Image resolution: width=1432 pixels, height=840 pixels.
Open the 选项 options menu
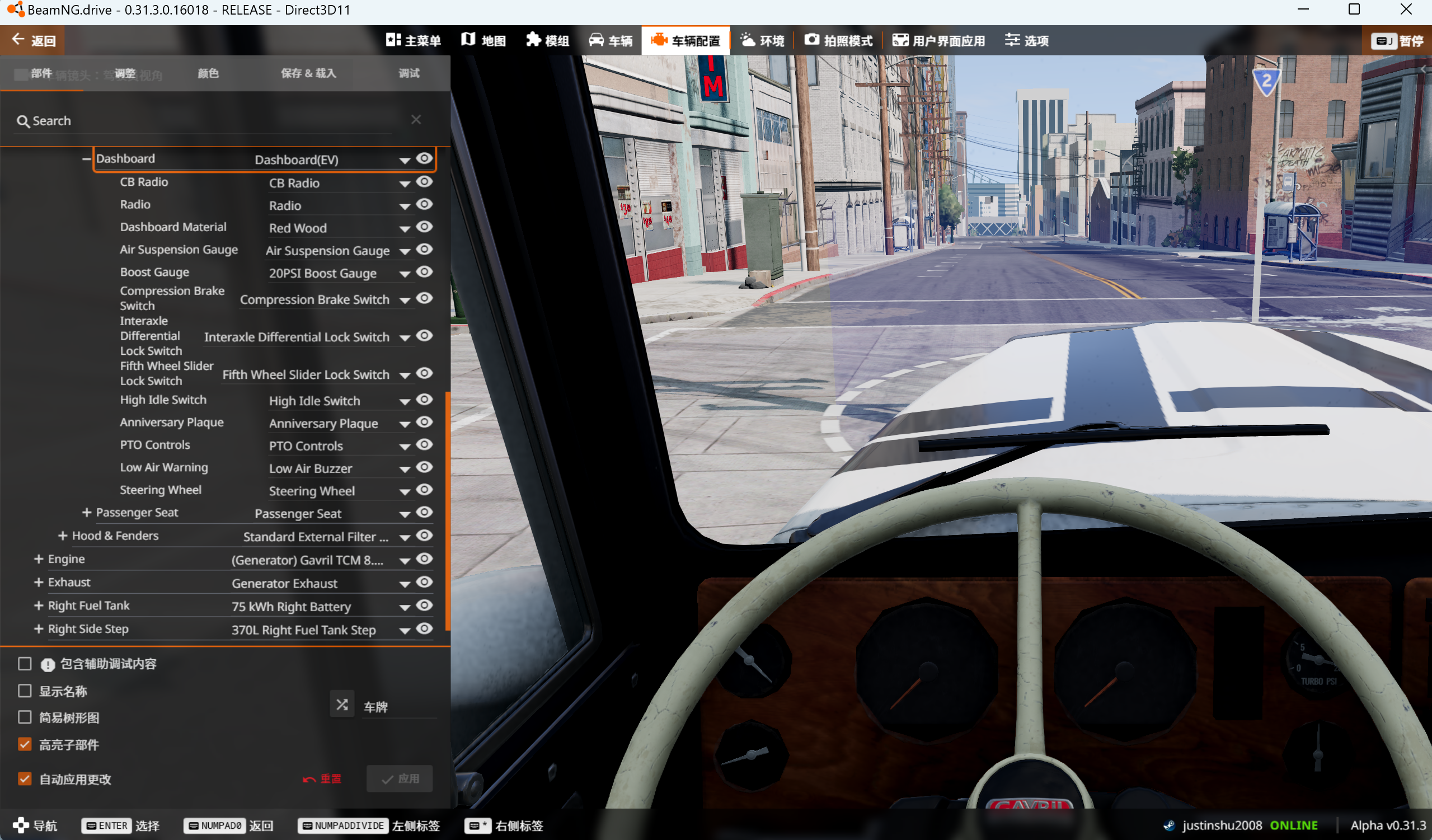tap(1026, 40)
